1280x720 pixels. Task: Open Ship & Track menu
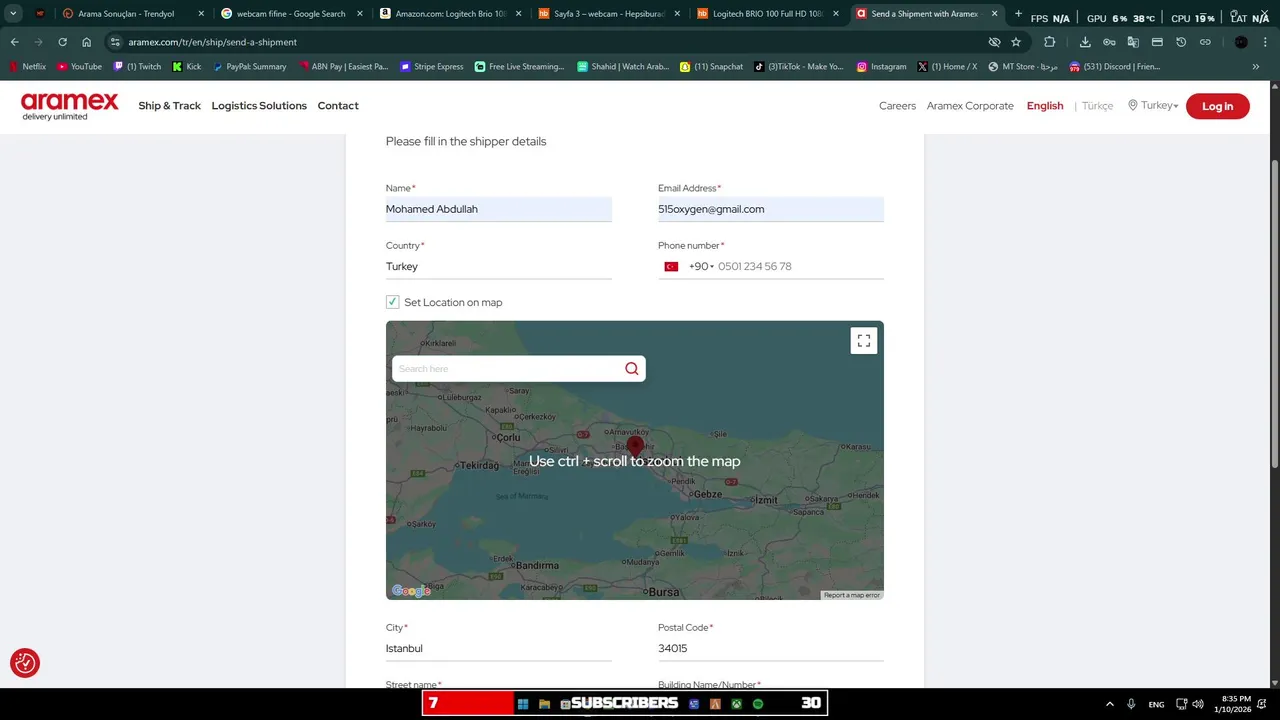(169, 105)
